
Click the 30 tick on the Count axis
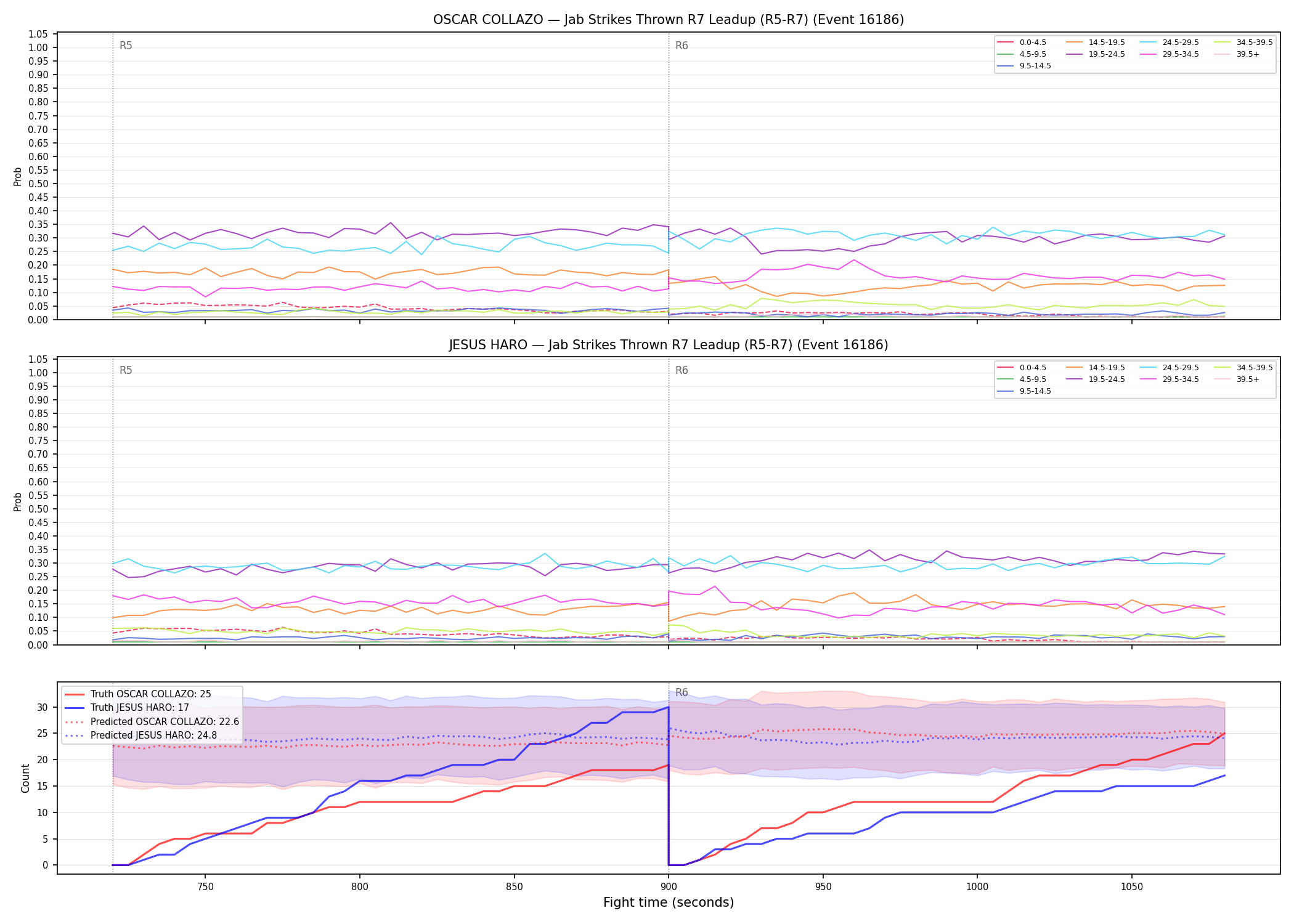click(x=42, y=707)
